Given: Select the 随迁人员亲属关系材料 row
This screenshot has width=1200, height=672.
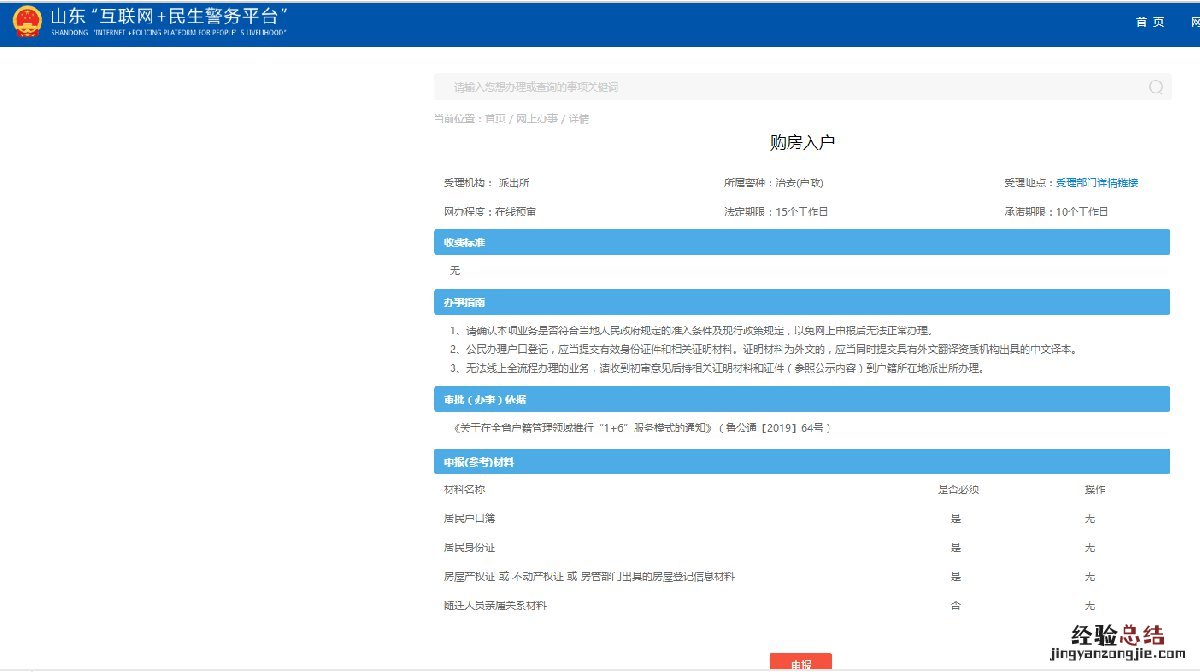Looking at the screenshot, I should coord(495,606).
